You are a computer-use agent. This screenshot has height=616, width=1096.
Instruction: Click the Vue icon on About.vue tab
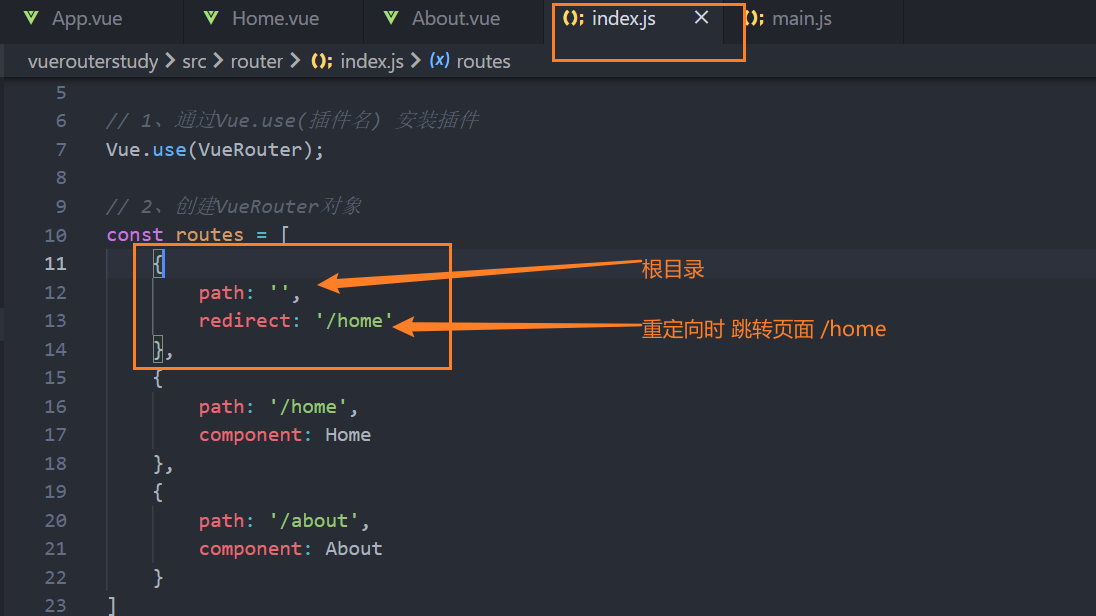click(x=391, y=18)
